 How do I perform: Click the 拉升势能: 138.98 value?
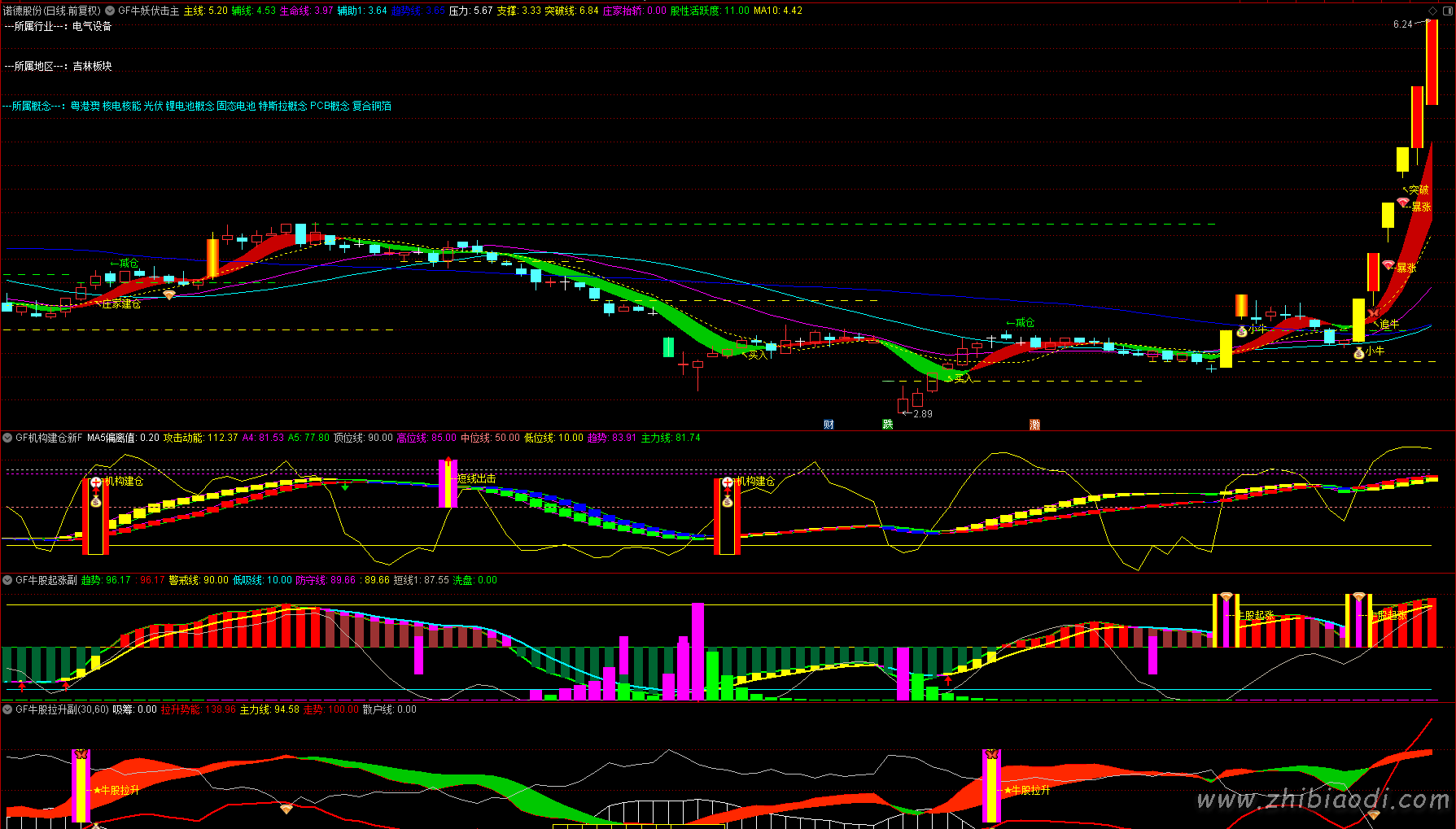199,709
